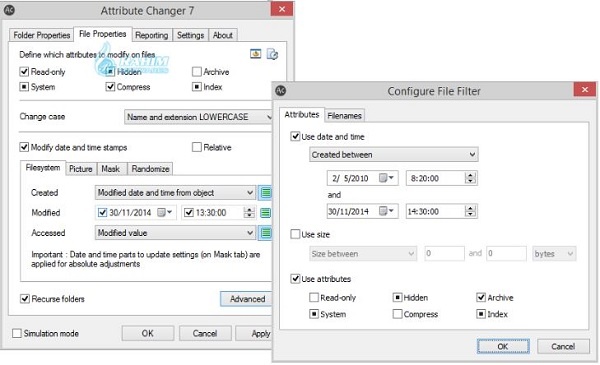Open the Change case dropdown
The height and width of the screenshot is (365, 600).
click(x=198, y=117)
